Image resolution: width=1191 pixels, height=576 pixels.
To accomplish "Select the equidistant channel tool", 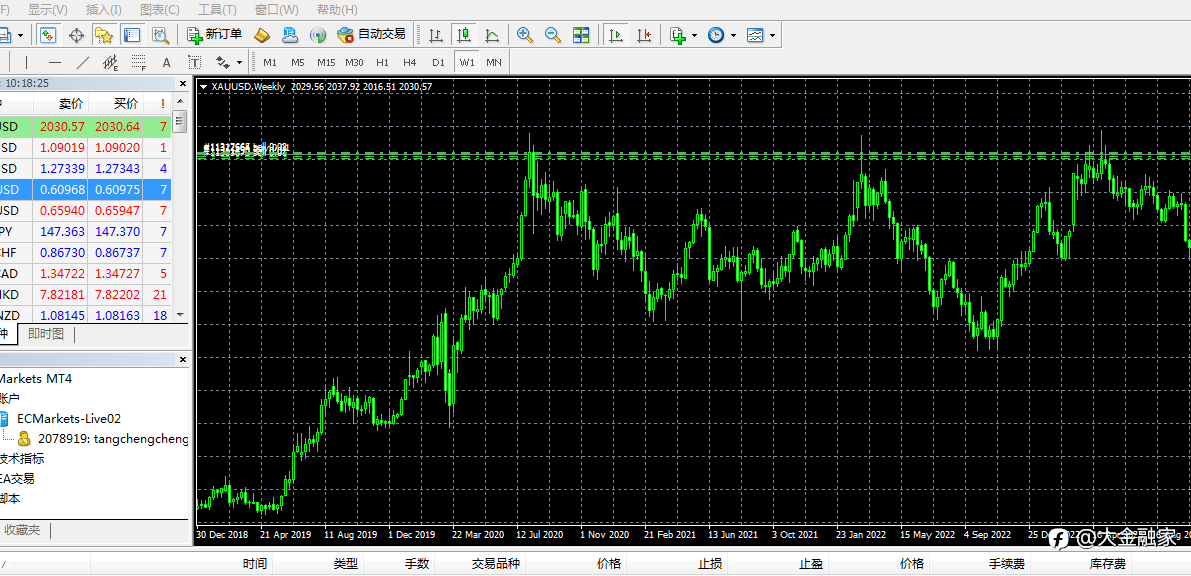I will (x=110, y=62).
